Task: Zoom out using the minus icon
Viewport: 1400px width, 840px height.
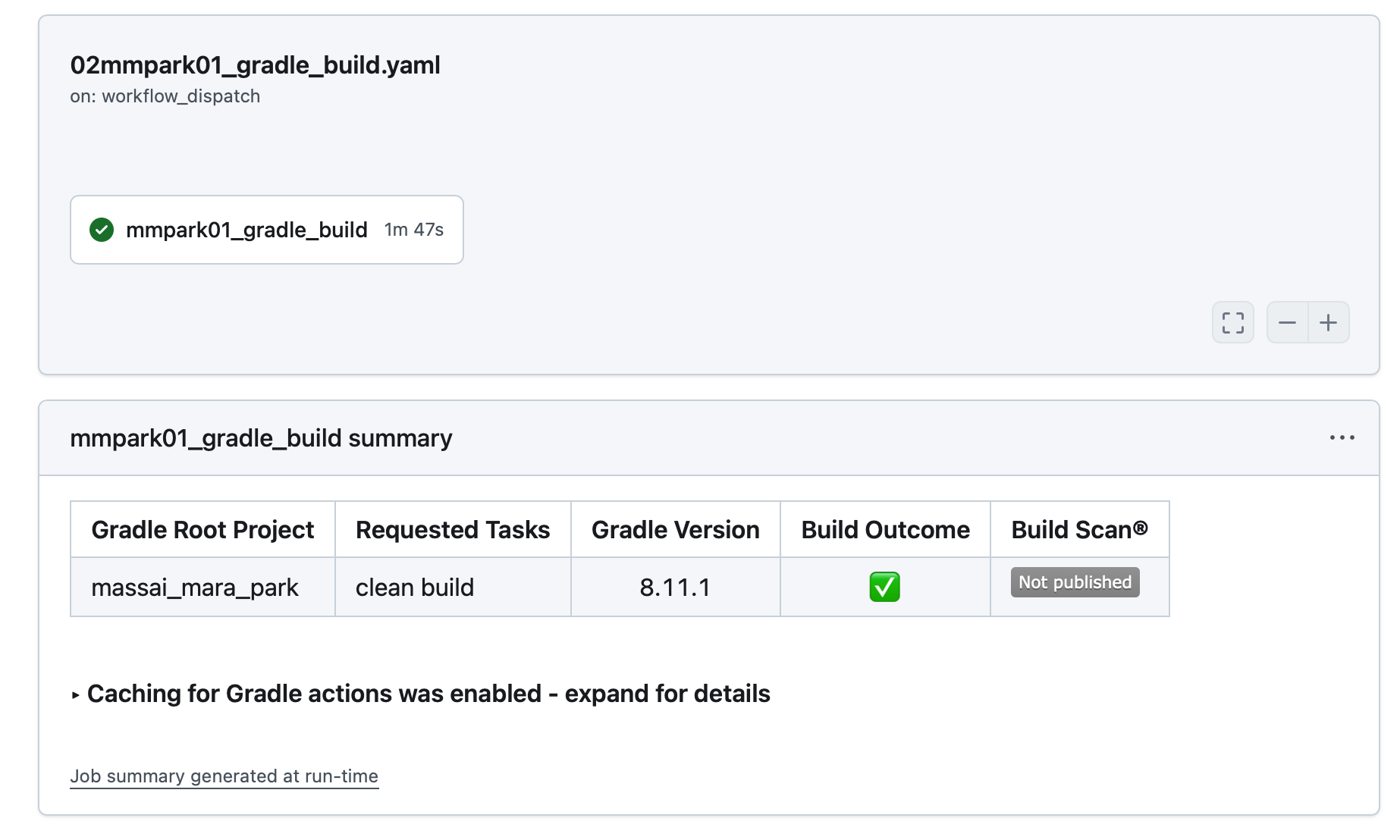Action: (1287, 322)
